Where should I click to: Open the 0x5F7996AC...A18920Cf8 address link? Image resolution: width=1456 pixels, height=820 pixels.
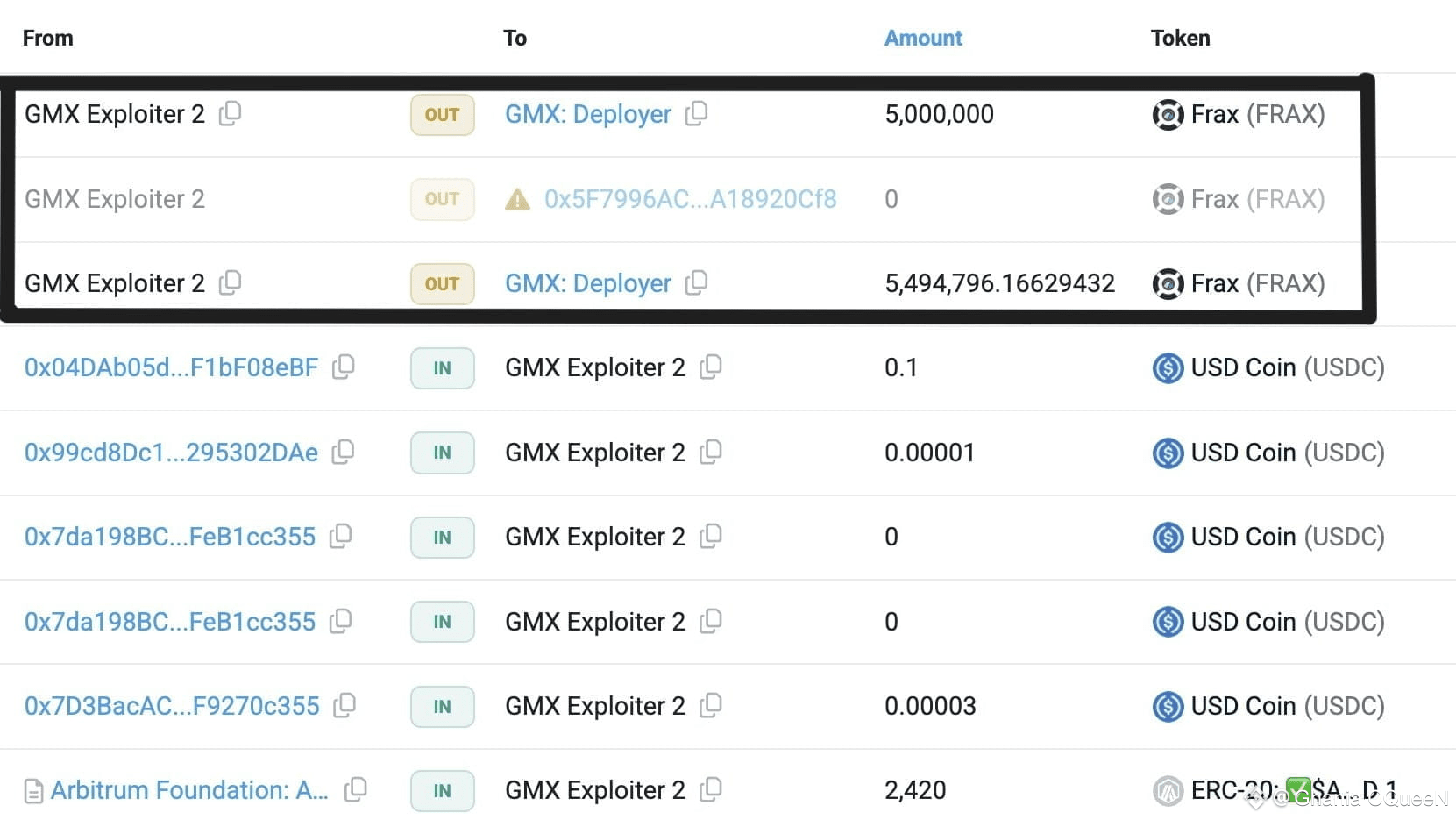click(x=691, y=199)
